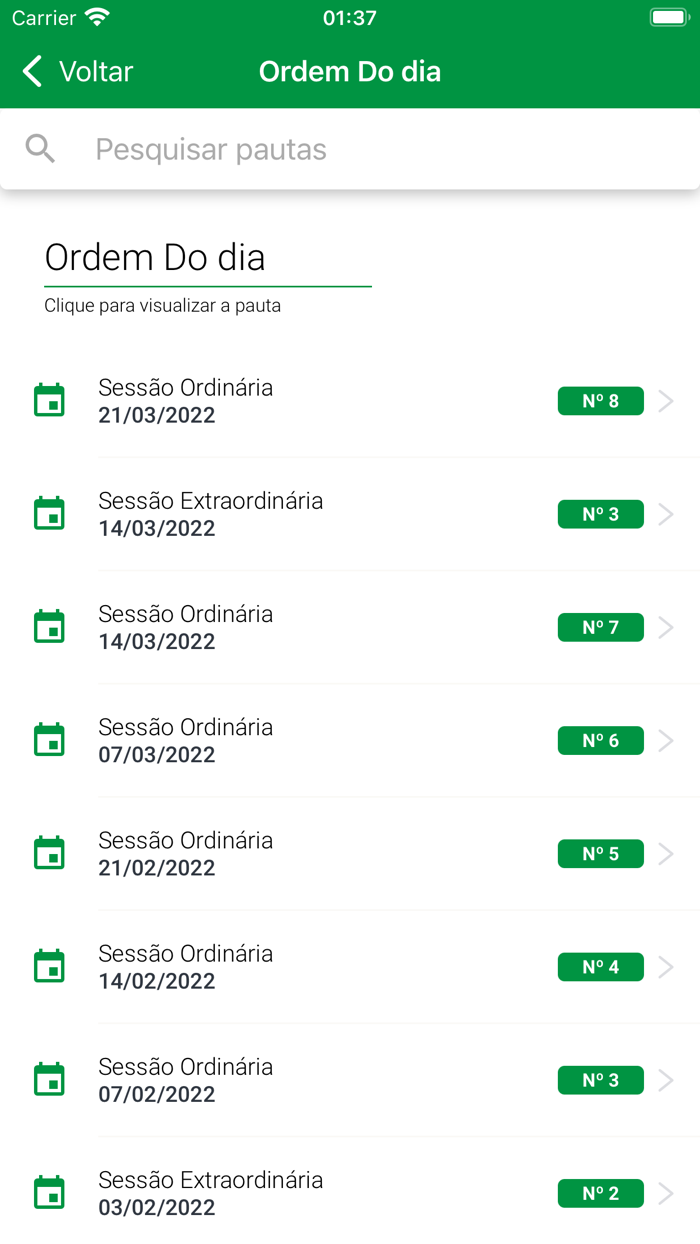Viewport: 700px width, 1244px height.
Task: Click the calendar icon next to Sessão Ordinária 21/03/2022
Action: point(49,400)
